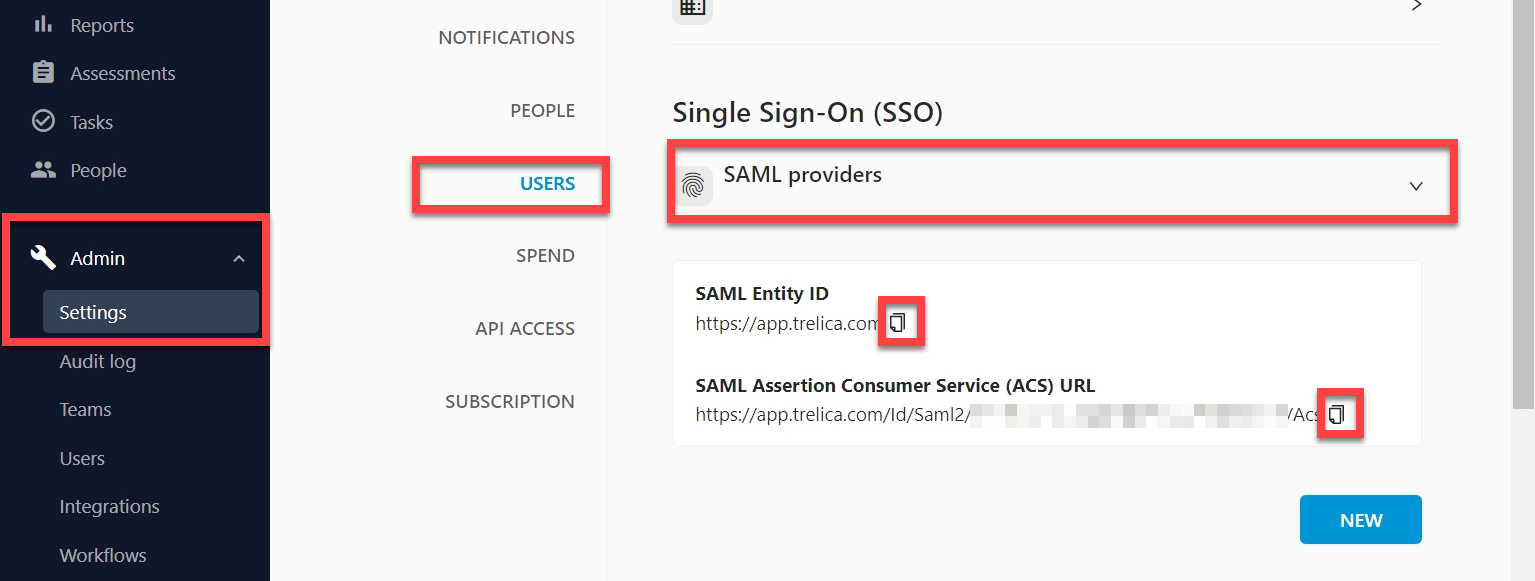
Task: Go to the Subscription tab
Action: tap(510, 402)
